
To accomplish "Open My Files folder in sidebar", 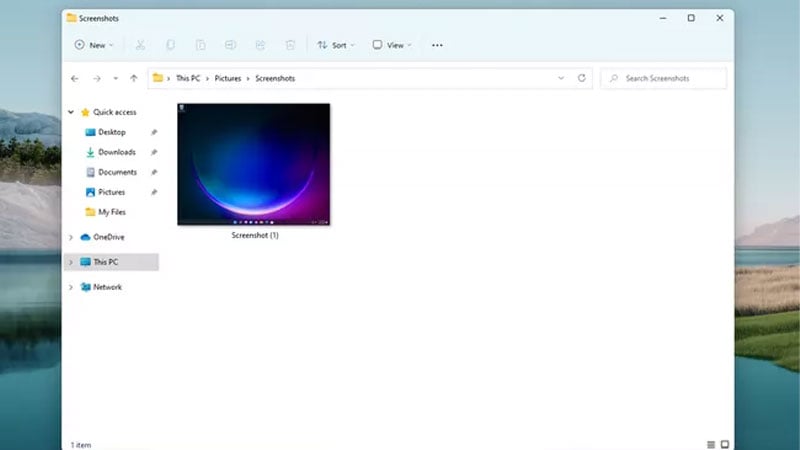I will click(112, 212).
